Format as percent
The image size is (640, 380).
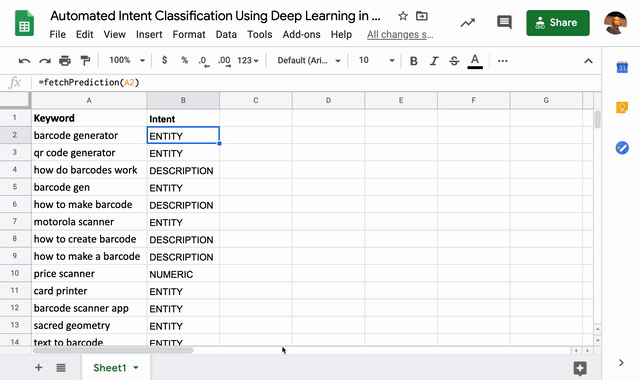point(184,60)
